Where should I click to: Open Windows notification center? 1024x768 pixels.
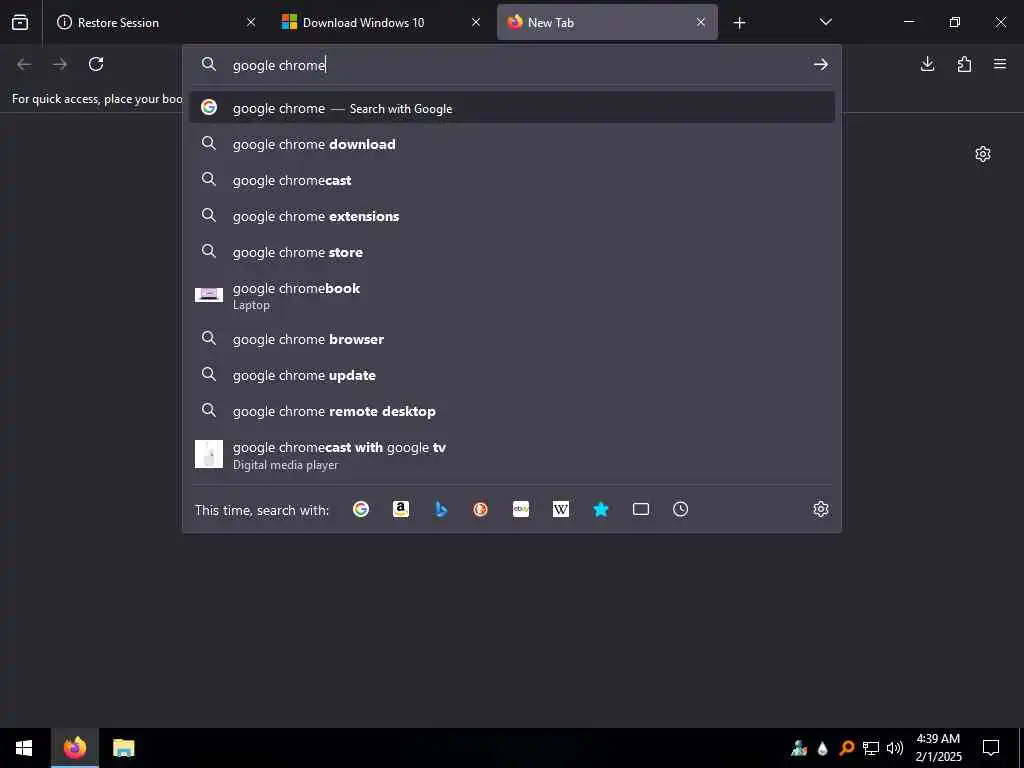pos(991,748)
